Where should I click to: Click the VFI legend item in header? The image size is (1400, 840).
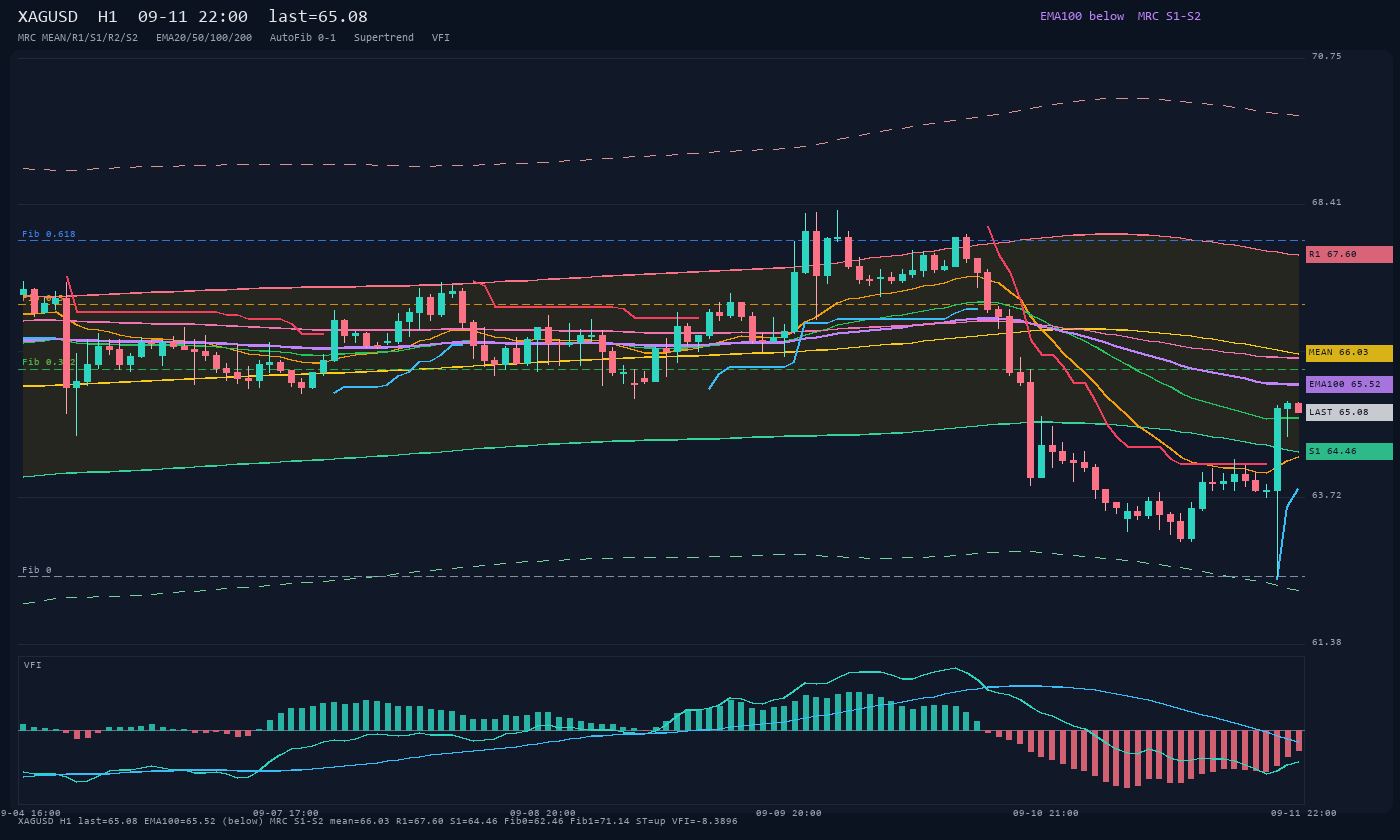click(x=441, y=38)
